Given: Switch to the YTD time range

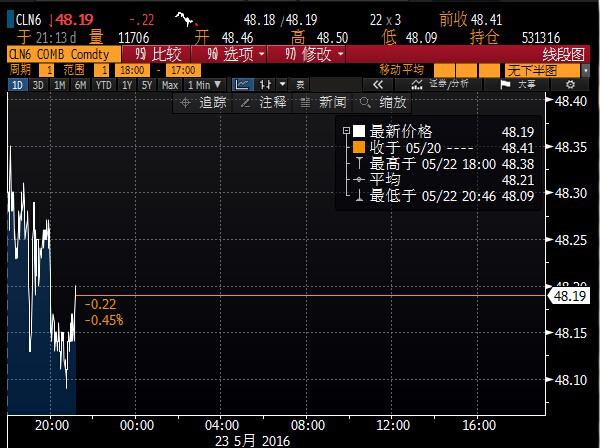Looking at the screenshot, I should 101,86.
